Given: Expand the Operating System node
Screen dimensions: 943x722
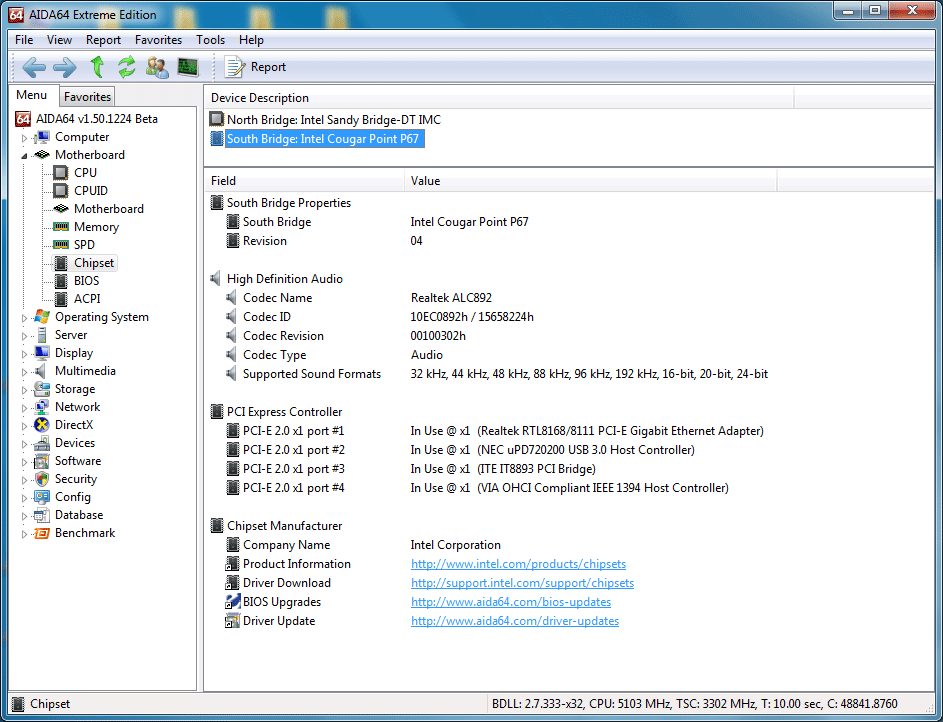Looking at the screenshot, I should coord(24,318).
